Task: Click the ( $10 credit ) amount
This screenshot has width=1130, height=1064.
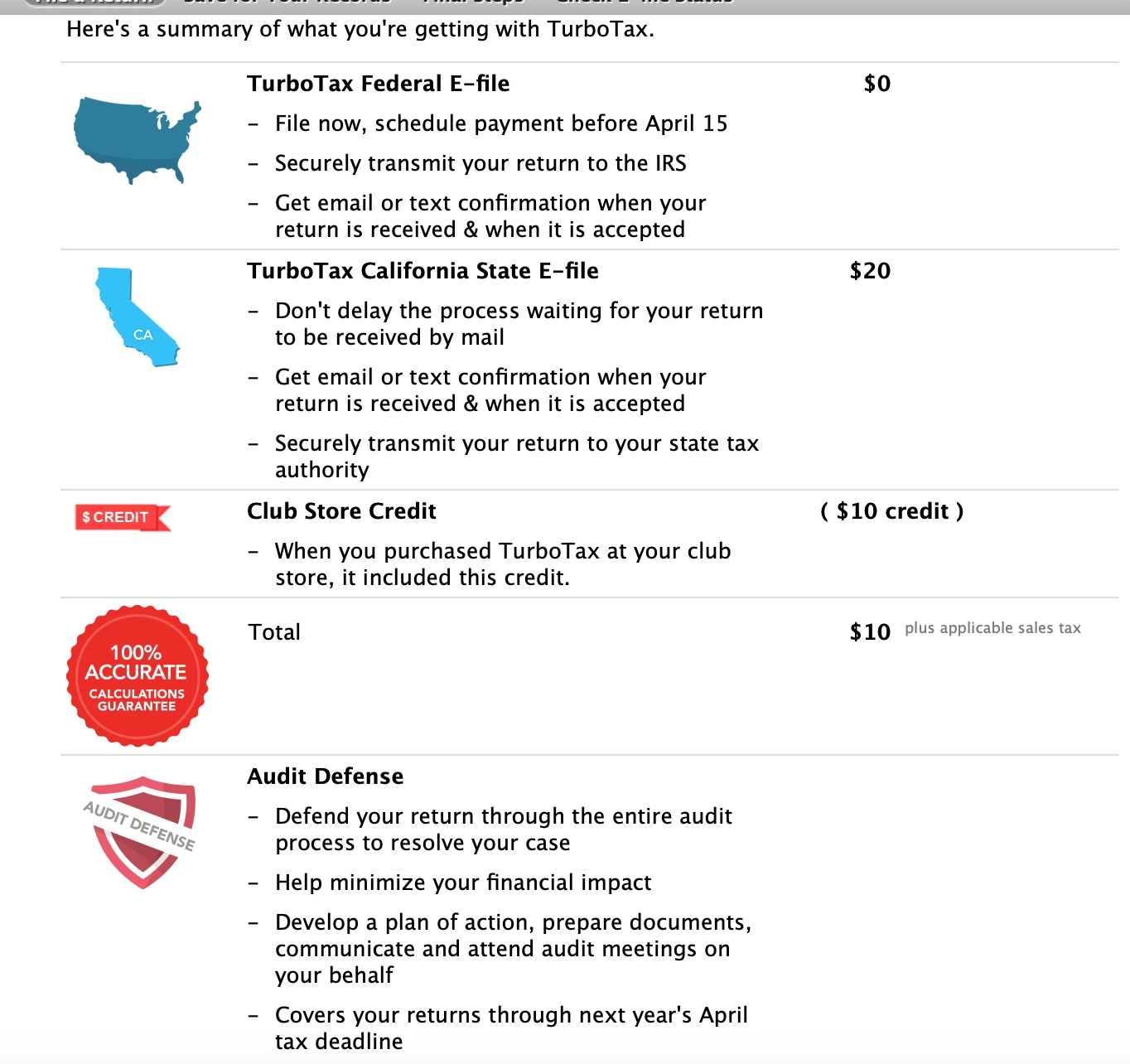Action: tap(892, 511)
